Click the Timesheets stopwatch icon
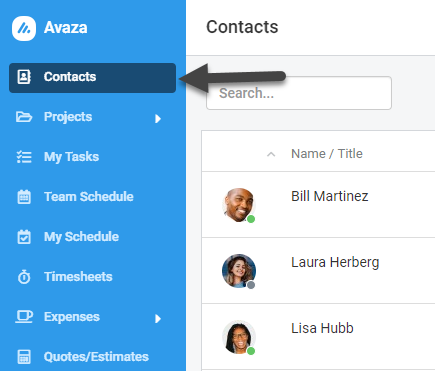 [24, 277]
